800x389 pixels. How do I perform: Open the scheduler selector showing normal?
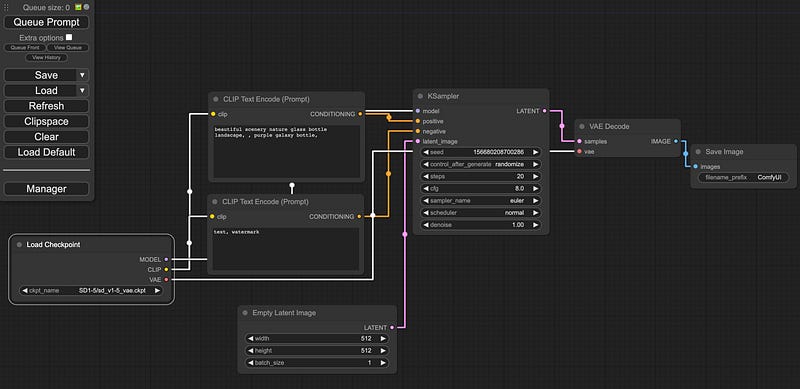[x=481, y=213]
